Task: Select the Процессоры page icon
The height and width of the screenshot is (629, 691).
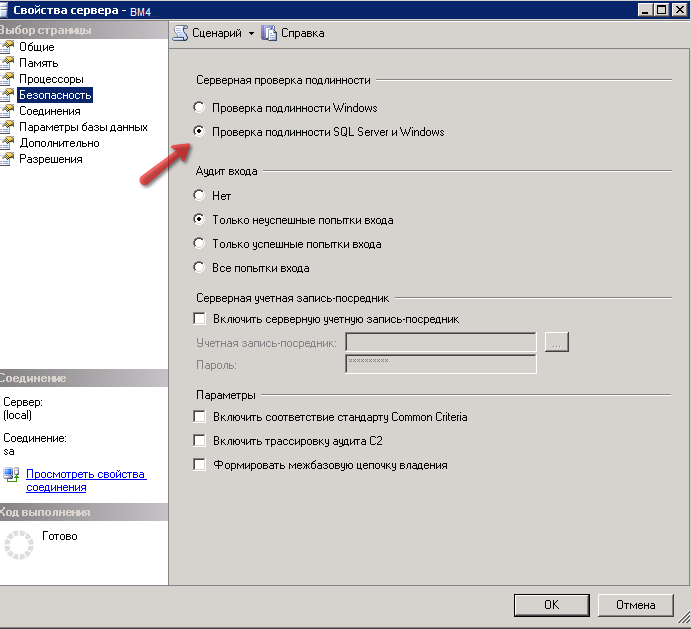Action: tap(8, 79)
